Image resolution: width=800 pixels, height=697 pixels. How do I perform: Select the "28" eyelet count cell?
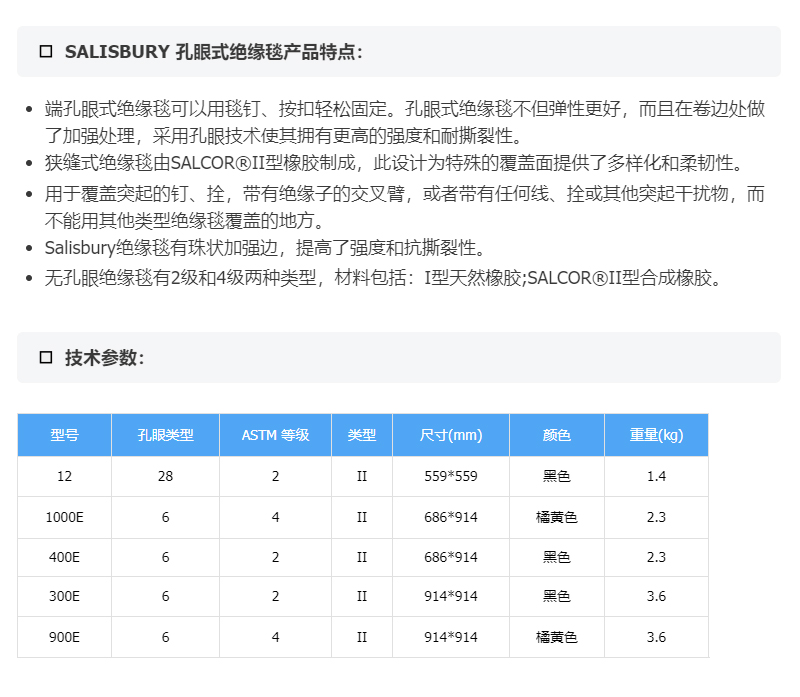165,477
